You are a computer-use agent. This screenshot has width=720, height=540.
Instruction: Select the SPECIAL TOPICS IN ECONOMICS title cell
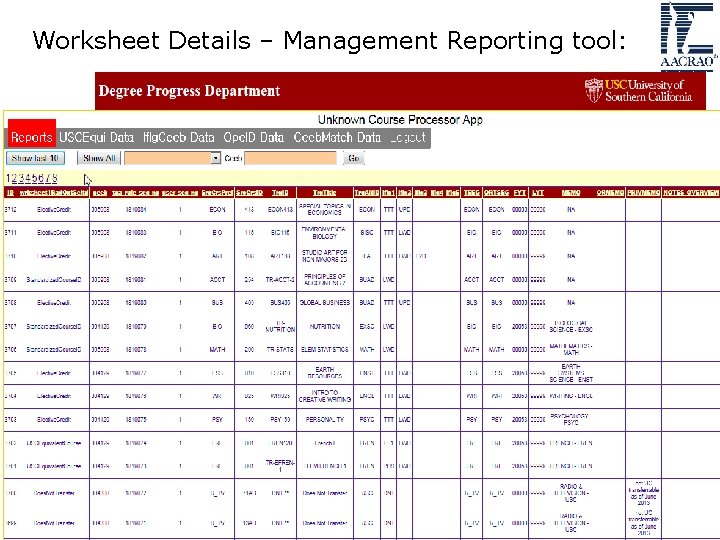(x=325, y=209)
